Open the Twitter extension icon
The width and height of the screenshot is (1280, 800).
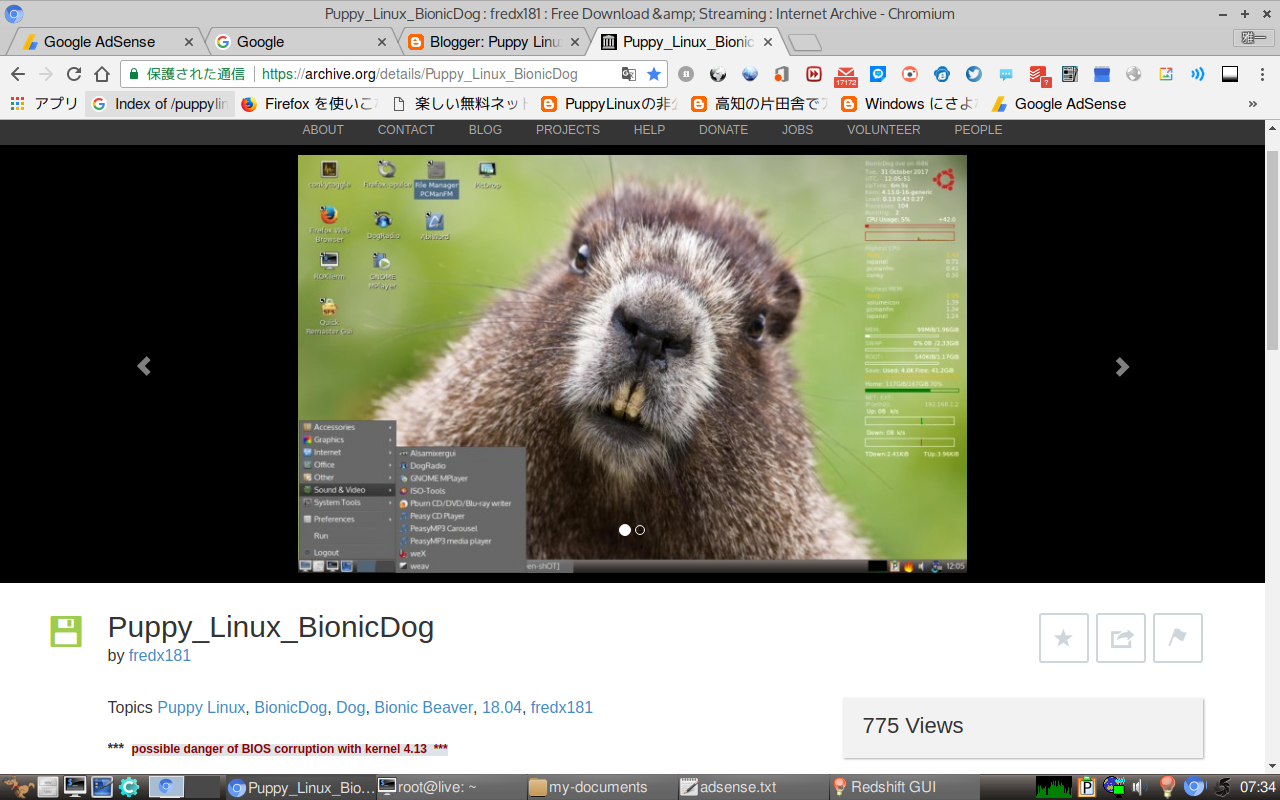pyautogui.click(x=972, y=74)
